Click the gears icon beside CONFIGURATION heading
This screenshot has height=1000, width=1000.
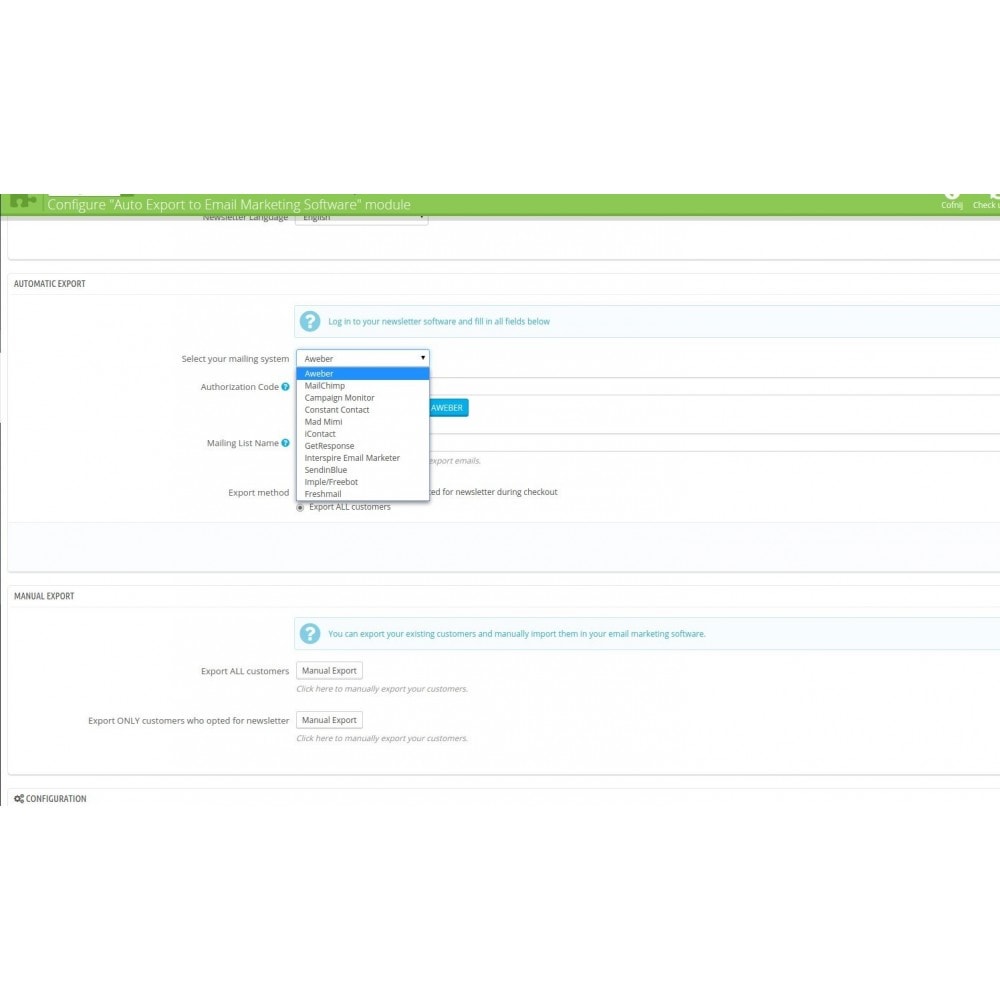pos(19,798)
